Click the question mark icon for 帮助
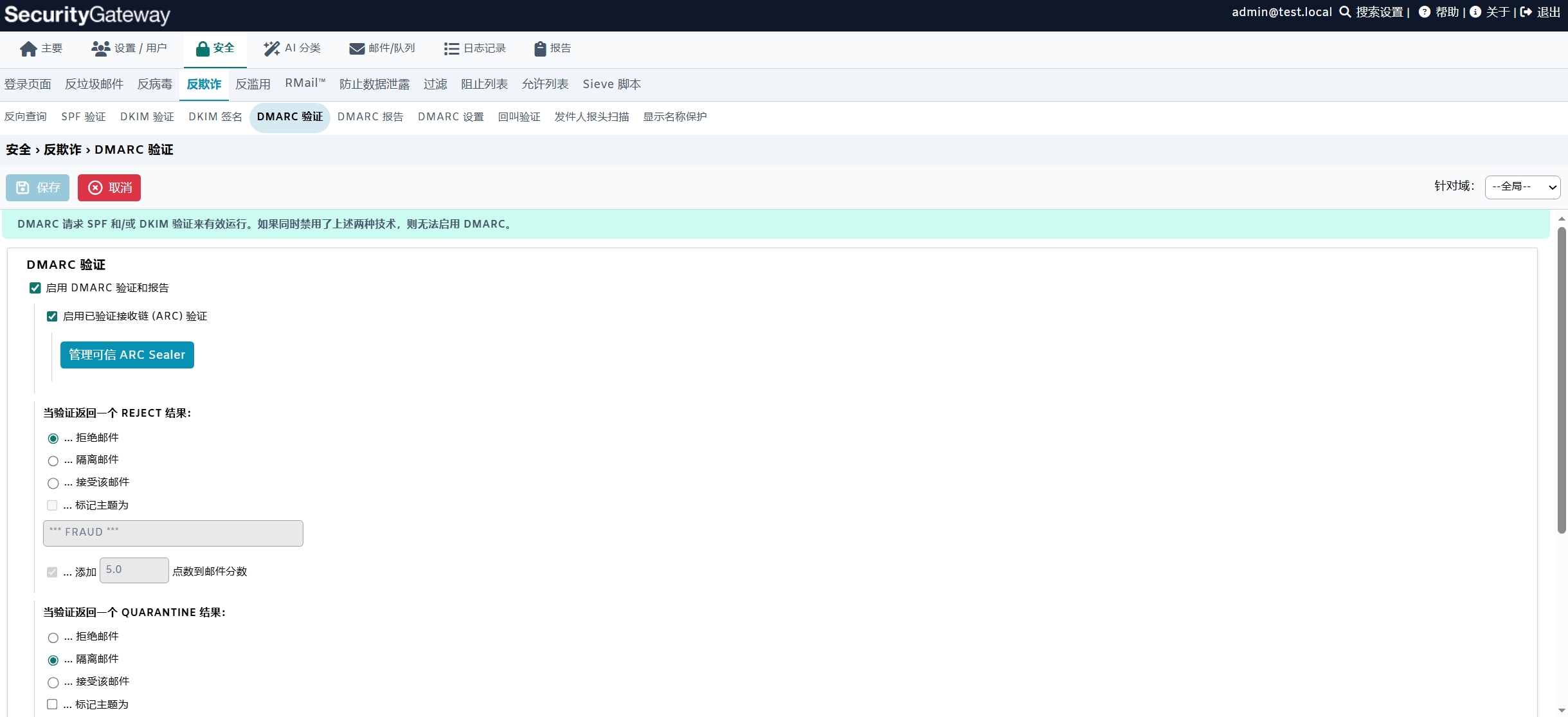This screenshot has height=717, width=1568. pos(1425,12)
